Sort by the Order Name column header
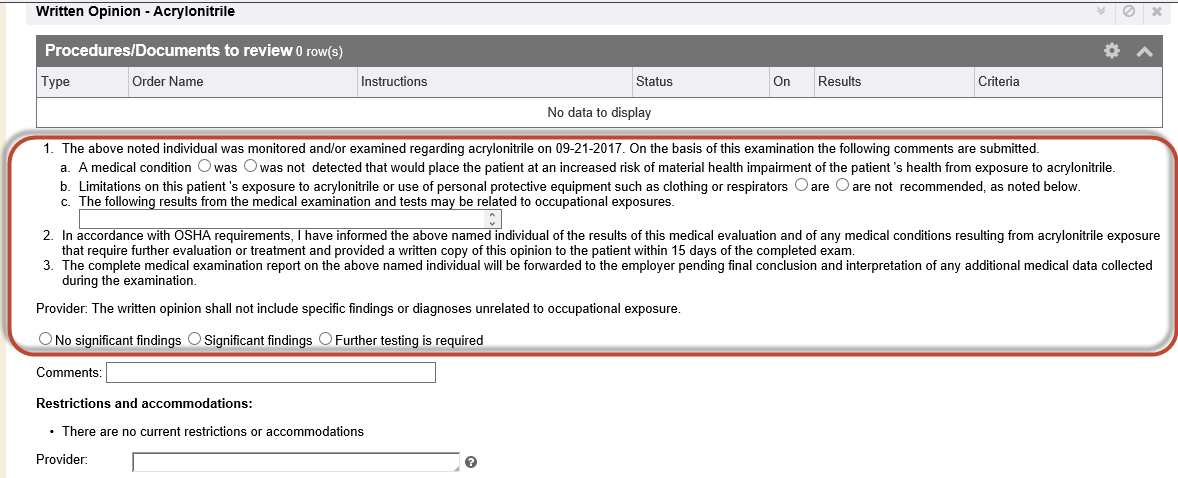The height and width of the screenshot is (478, 1178). (x=168, y=82)
